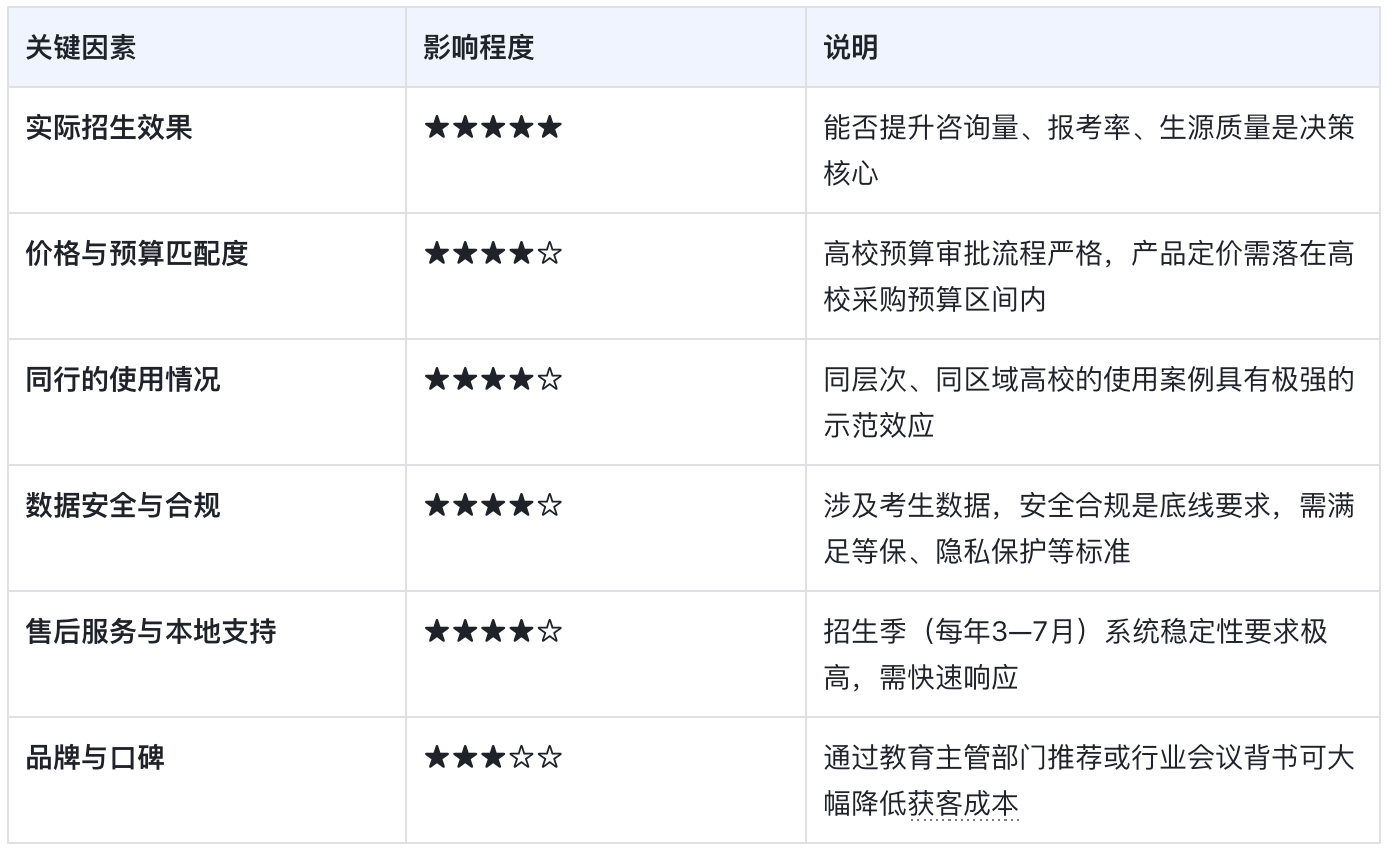Select the 售后服务与本地支持 cell
The height and width of the screenshot is (852, 1386).
[151, 632]
